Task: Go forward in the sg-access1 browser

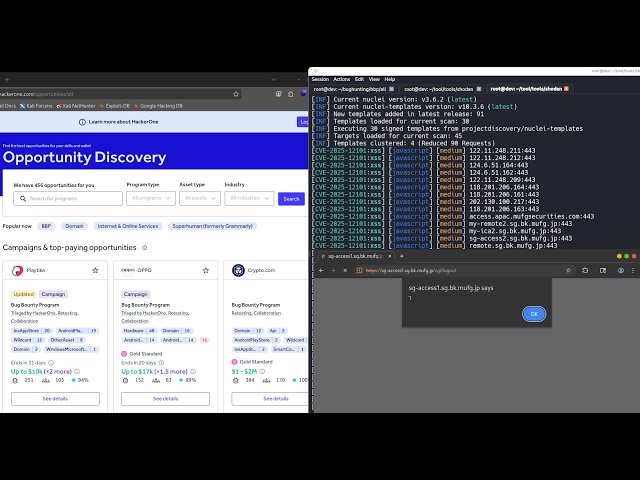Action: coord(333,270)
